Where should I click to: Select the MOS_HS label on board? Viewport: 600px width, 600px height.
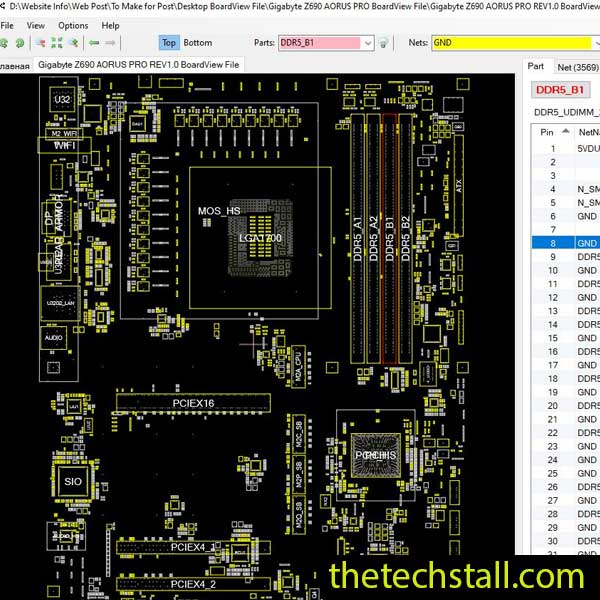click(x=219, y=211)
